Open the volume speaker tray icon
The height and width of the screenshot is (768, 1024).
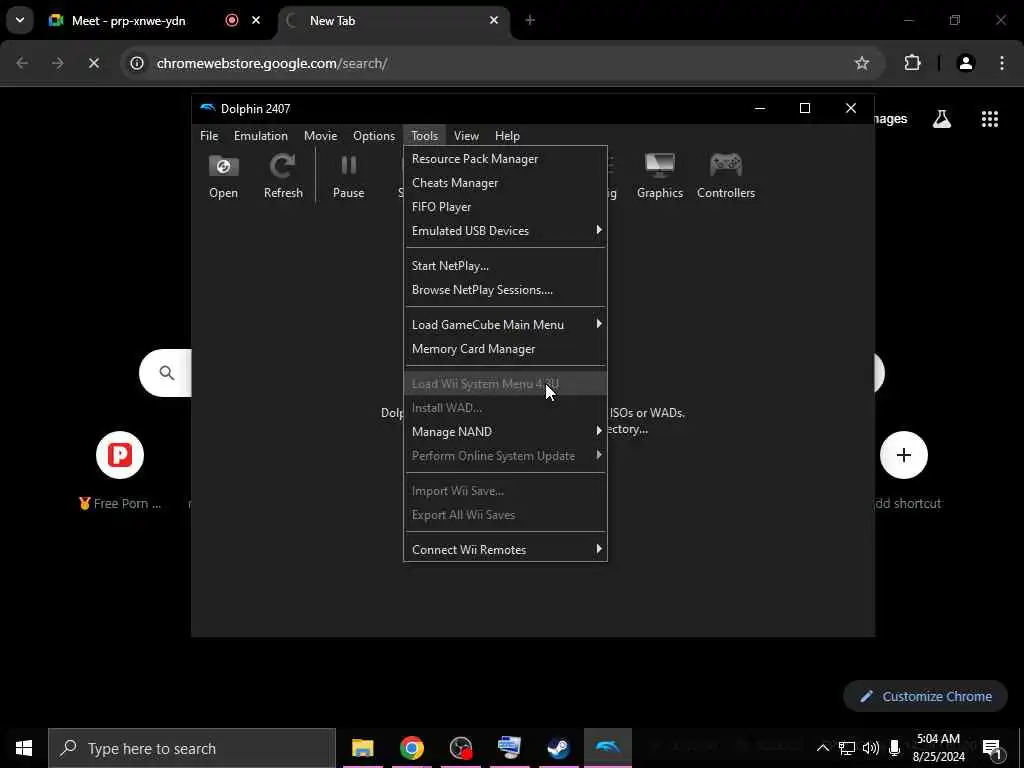click(x=871, y=748)
